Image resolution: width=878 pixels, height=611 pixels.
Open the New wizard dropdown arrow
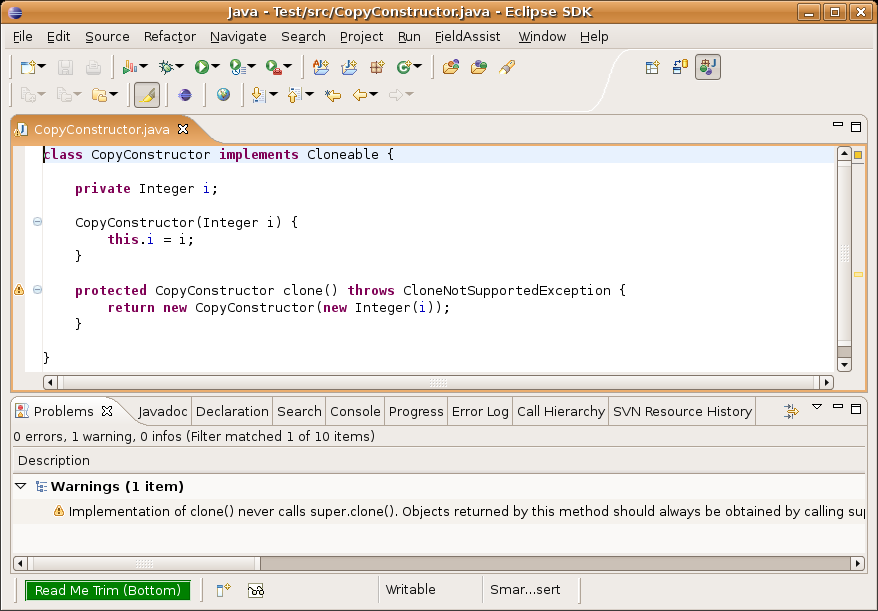point(42,67)
